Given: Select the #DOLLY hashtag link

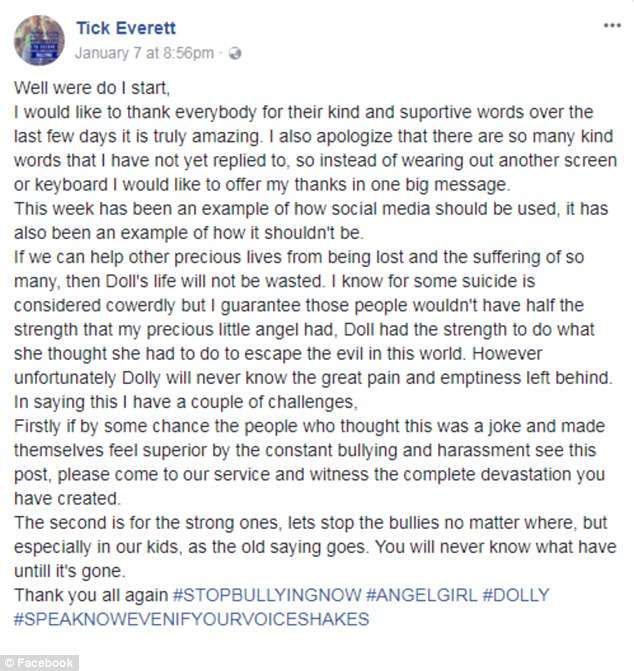Looking at the screenshot, I should click(516, 595).
